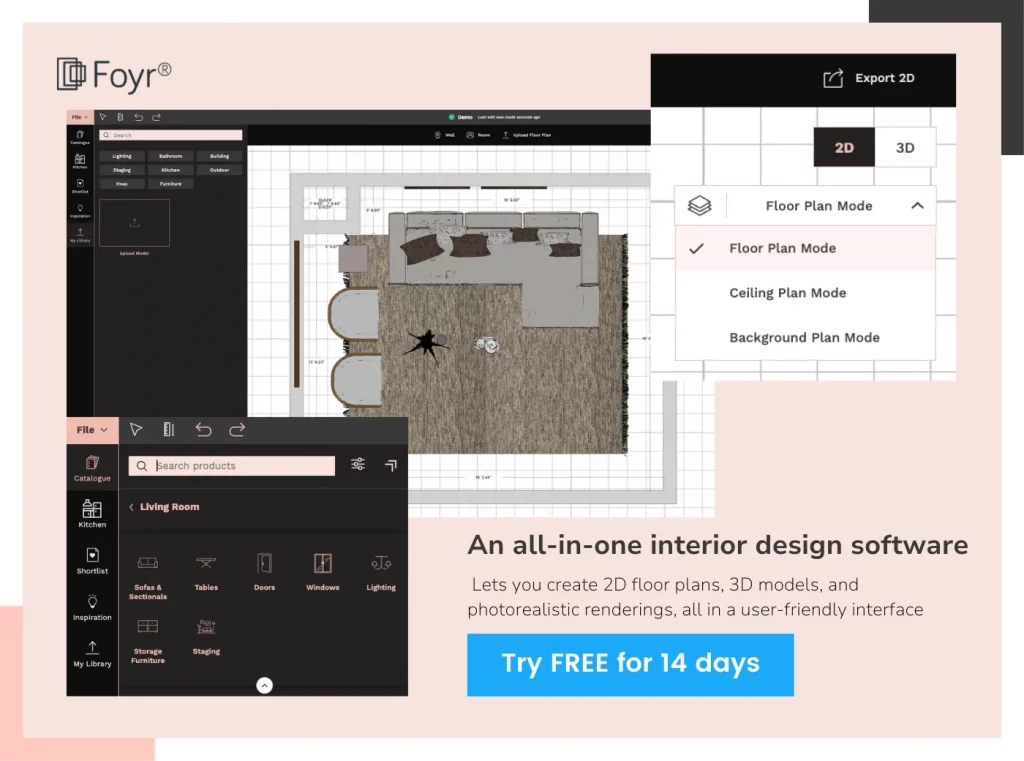The height and width of the screenshot is (761, 1024).
Task: Click Try FREE for 14 days
Action: coord(630,664)
